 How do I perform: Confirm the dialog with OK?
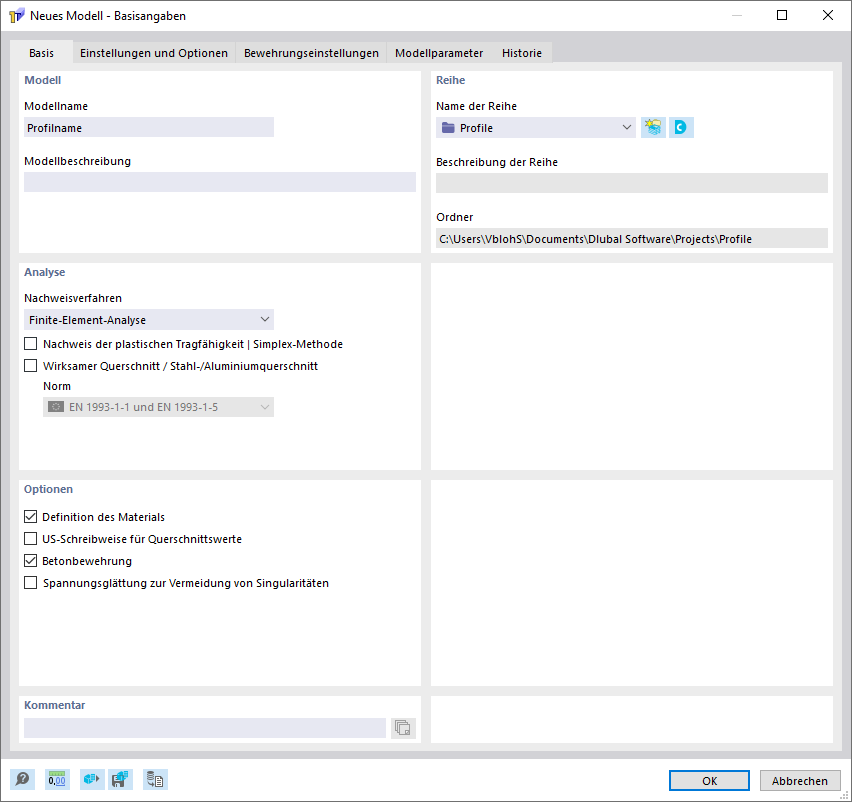tap(709, 780)
